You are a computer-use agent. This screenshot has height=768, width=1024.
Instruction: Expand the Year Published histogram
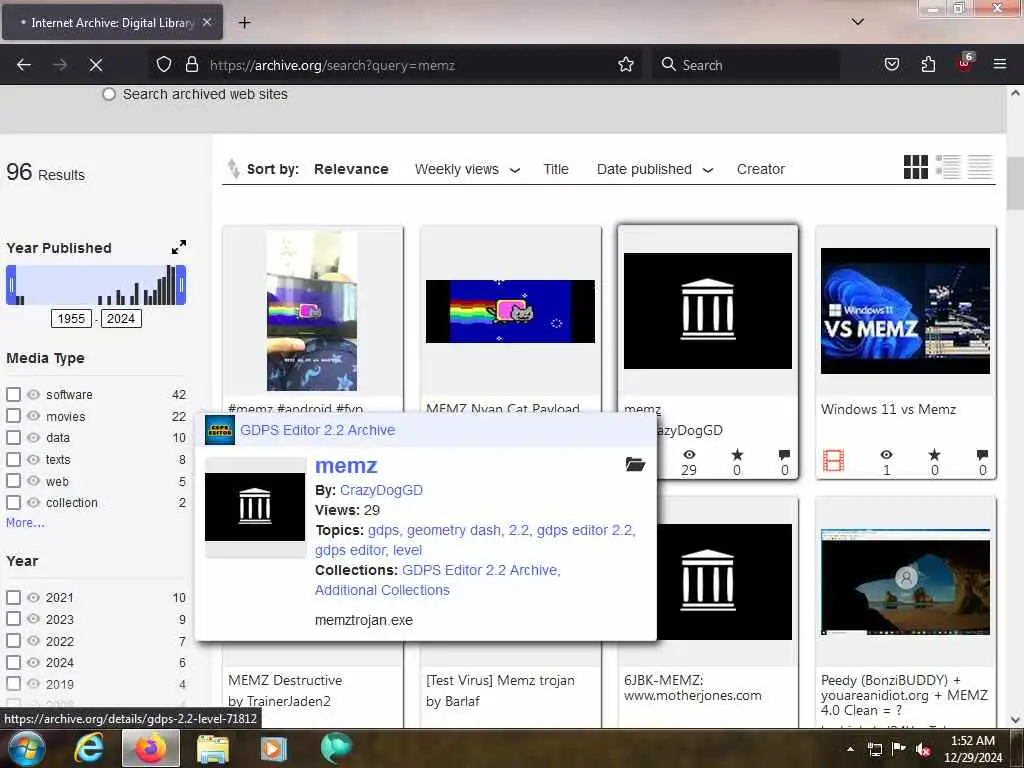(x=178, y=247)
